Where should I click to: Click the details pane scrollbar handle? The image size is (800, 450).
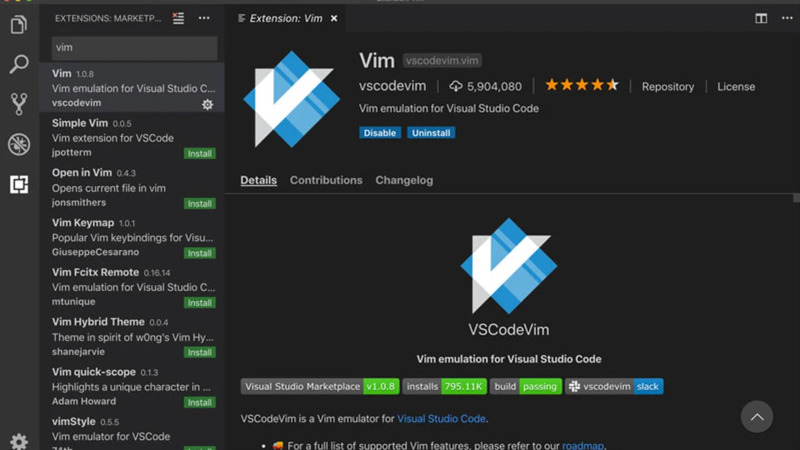point(796,198)
